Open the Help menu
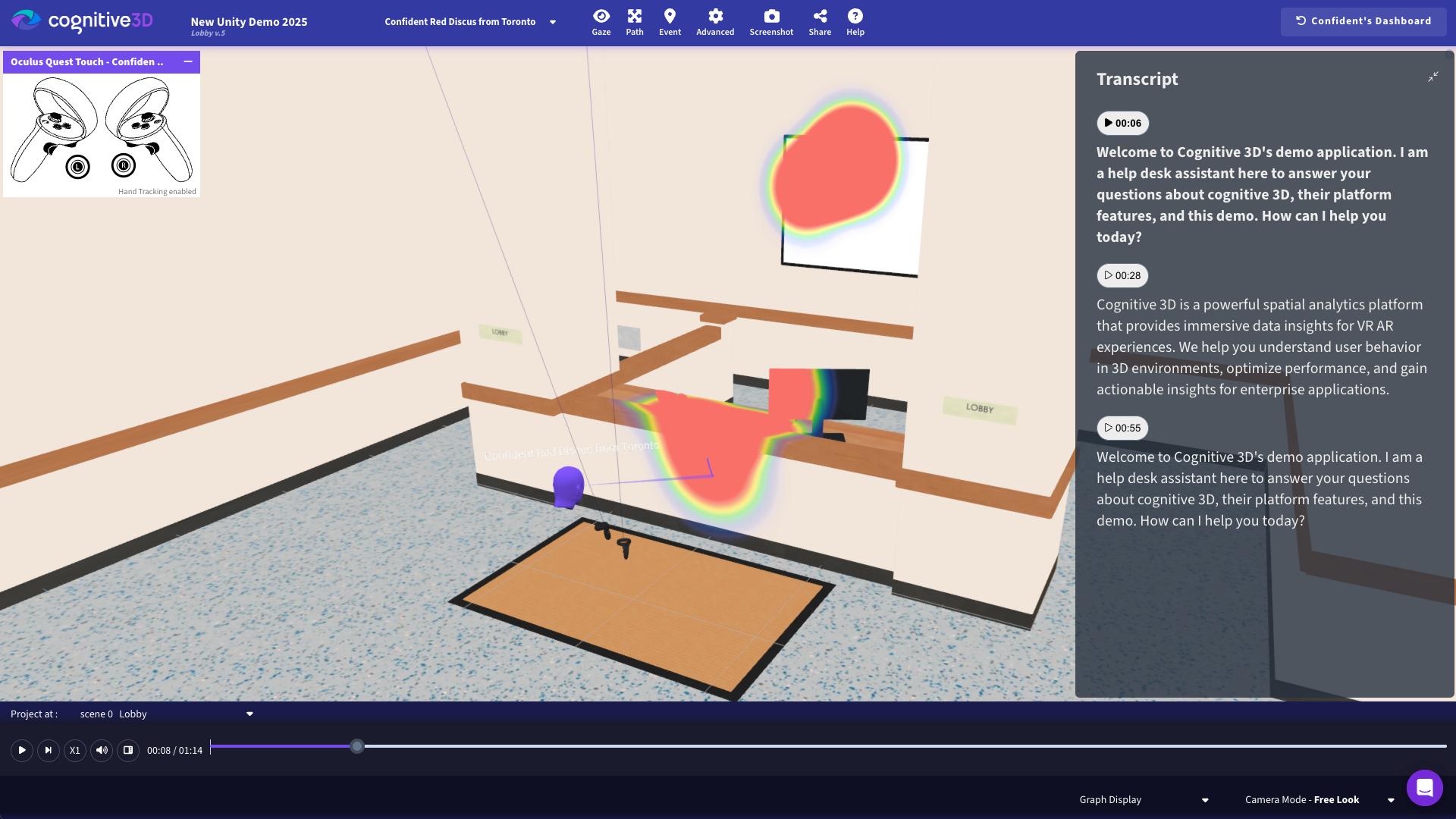 click(855, 22)
